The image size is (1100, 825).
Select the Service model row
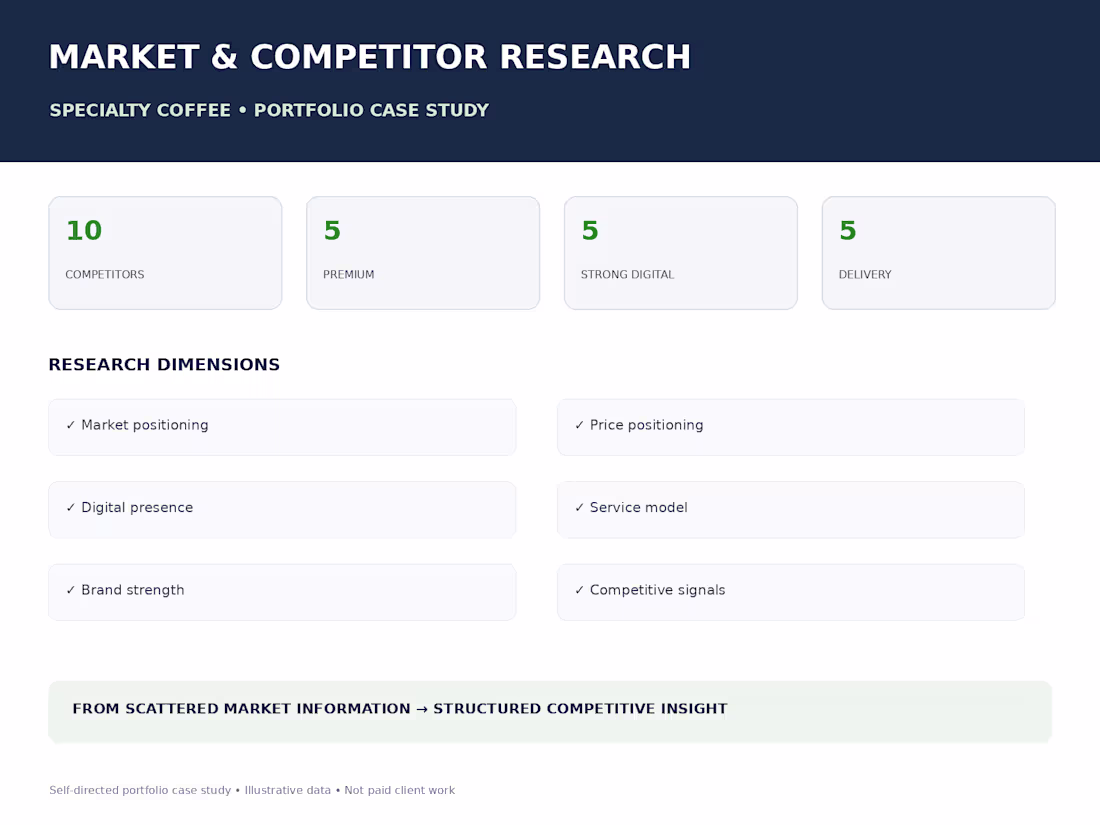point(791,510)
